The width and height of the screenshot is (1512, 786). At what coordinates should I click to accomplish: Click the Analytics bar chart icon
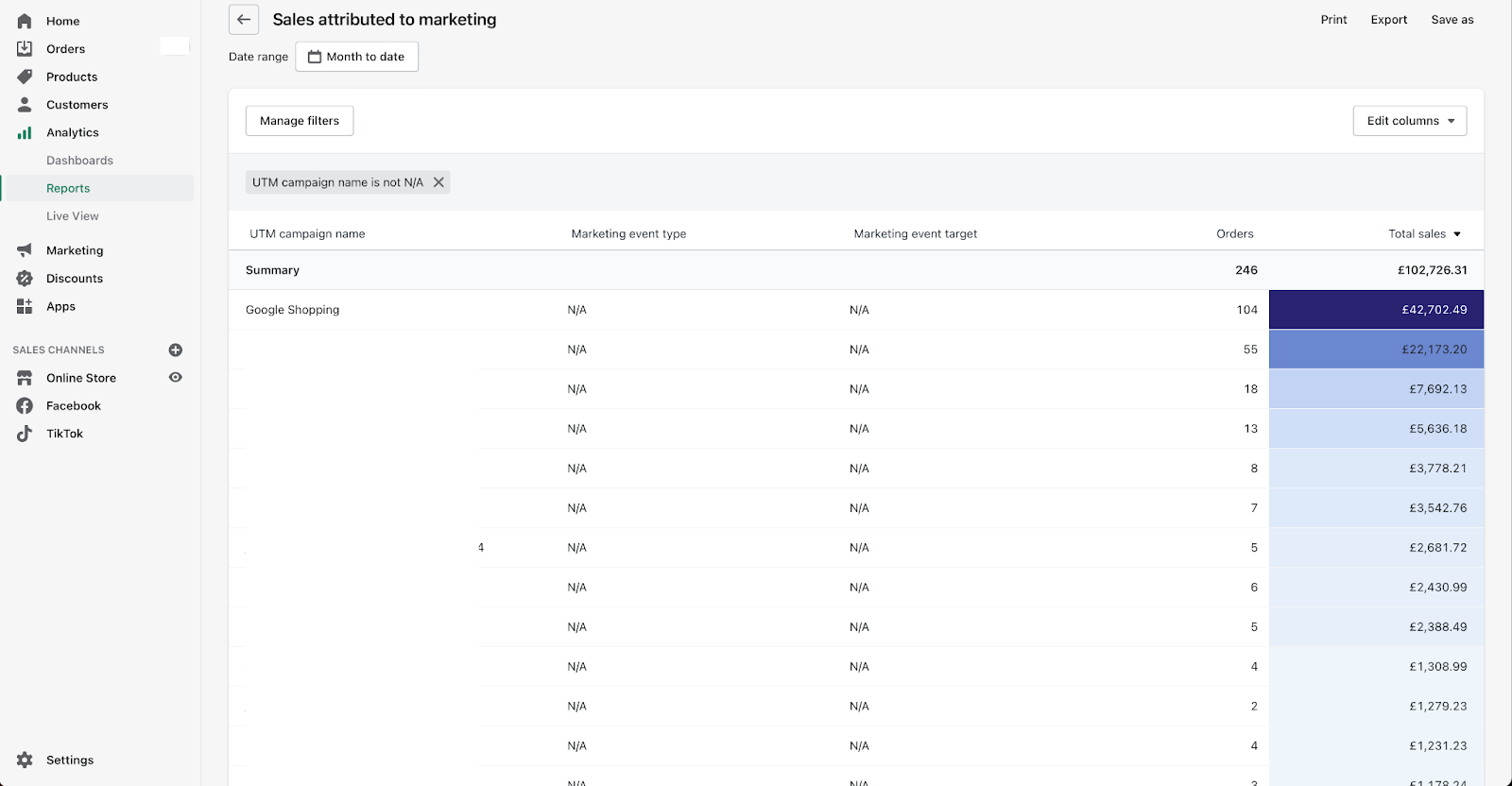(x=25, y=133)
